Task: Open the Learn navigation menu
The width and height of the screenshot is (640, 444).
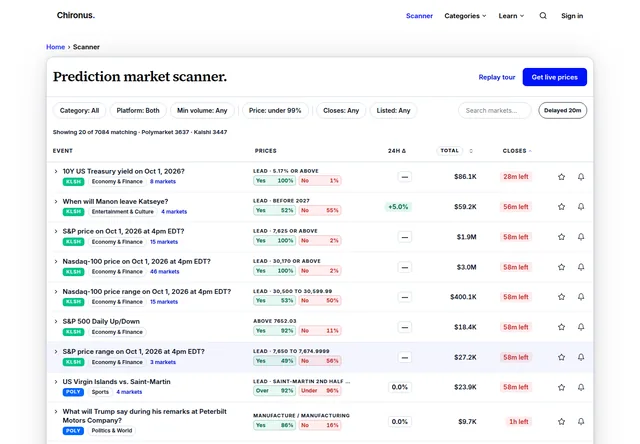Action: 511,16
